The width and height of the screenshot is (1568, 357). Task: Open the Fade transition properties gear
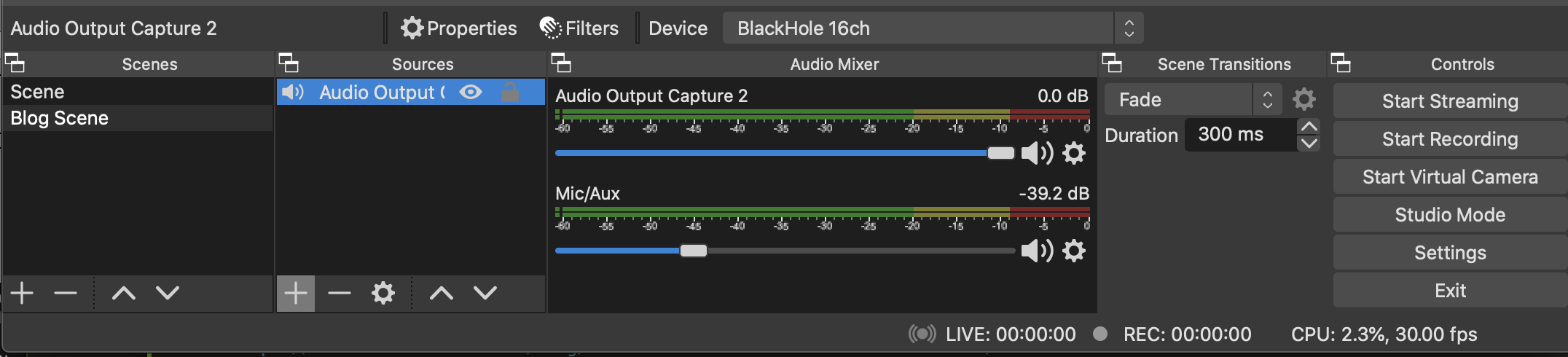pos(1304,99)
